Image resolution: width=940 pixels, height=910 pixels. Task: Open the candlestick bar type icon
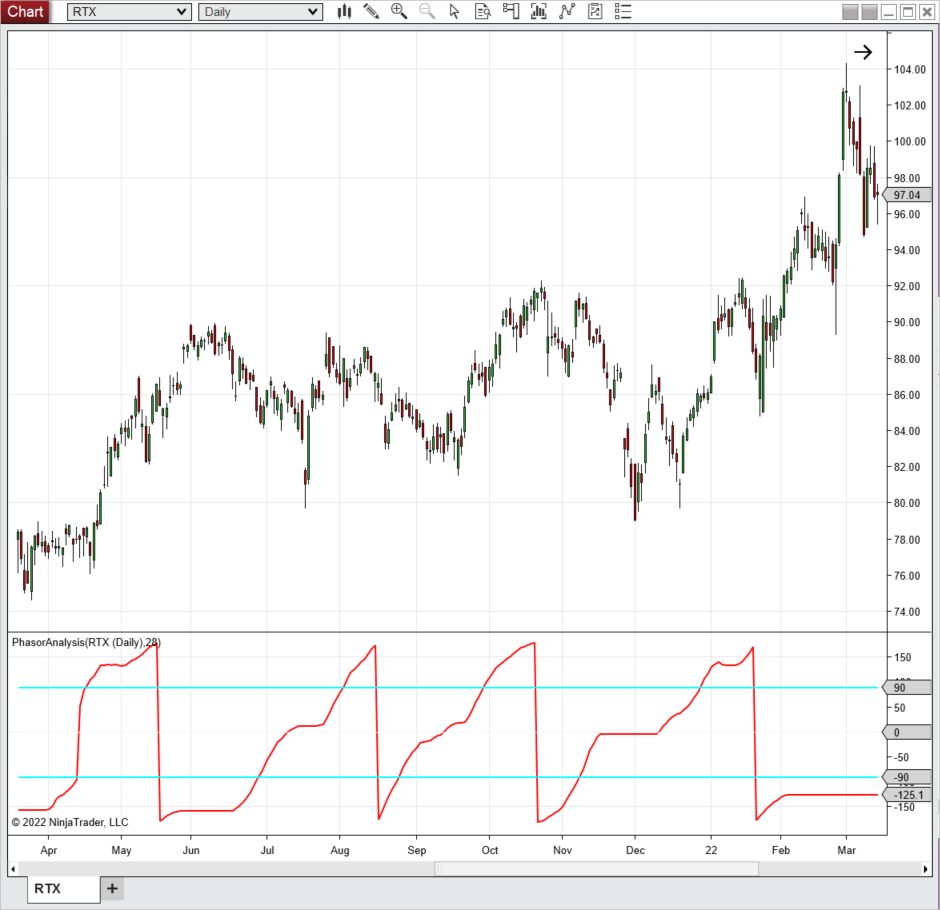pyautogui.click(x=344, y=12)
